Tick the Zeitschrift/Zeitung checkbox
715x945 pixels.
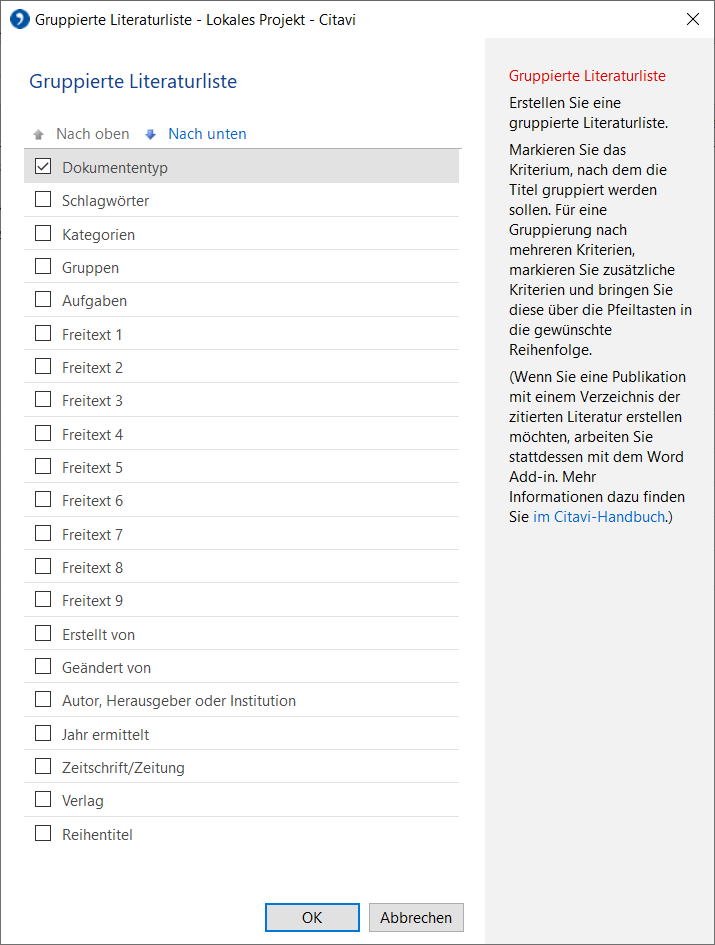tap(43, 767)
